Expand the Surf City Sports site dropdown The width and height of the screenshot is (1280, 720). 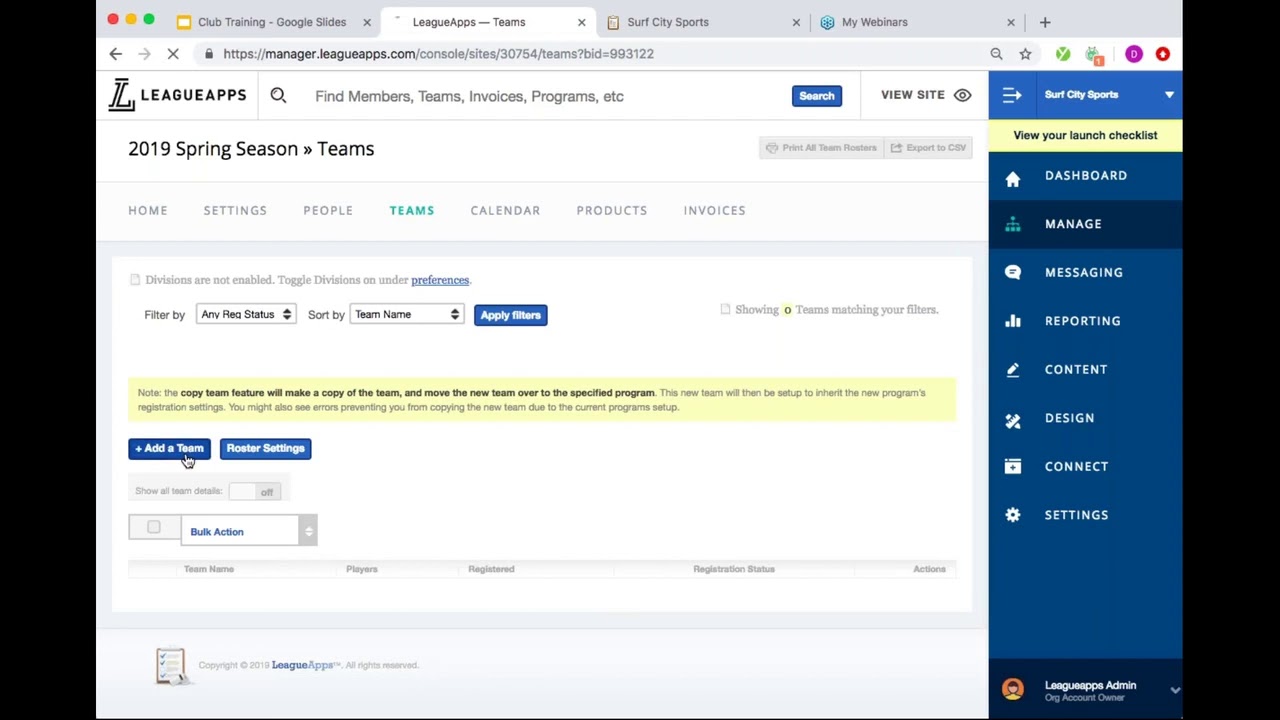tap(1169, 95)
